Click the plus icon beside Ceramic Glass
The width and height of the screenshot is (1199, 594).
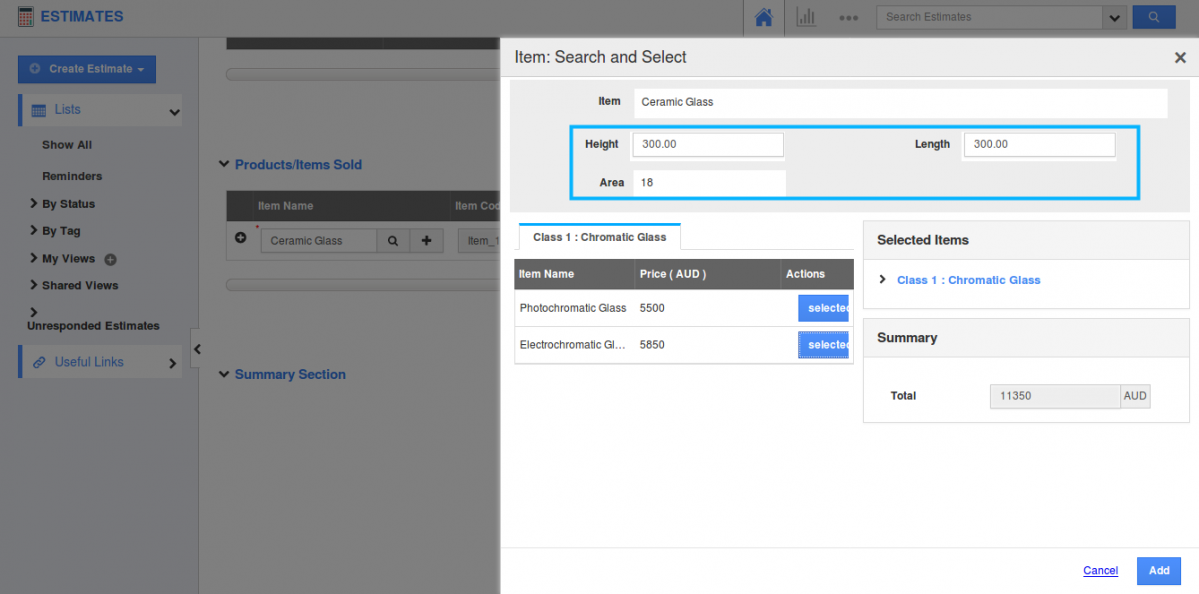coord(426,241)
